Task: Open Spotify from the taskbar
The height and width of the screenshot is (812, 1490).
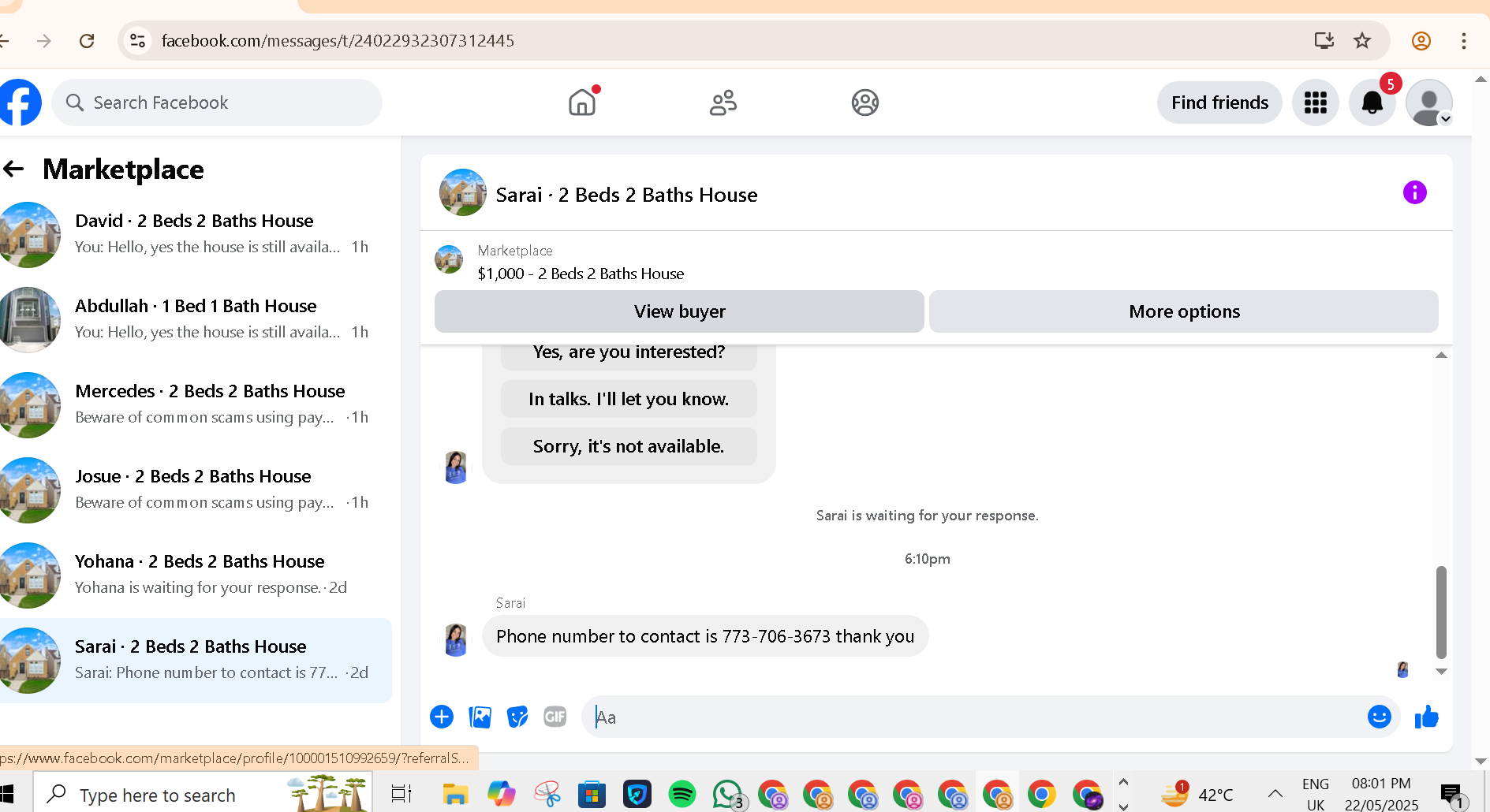Action: click(682, 794)
